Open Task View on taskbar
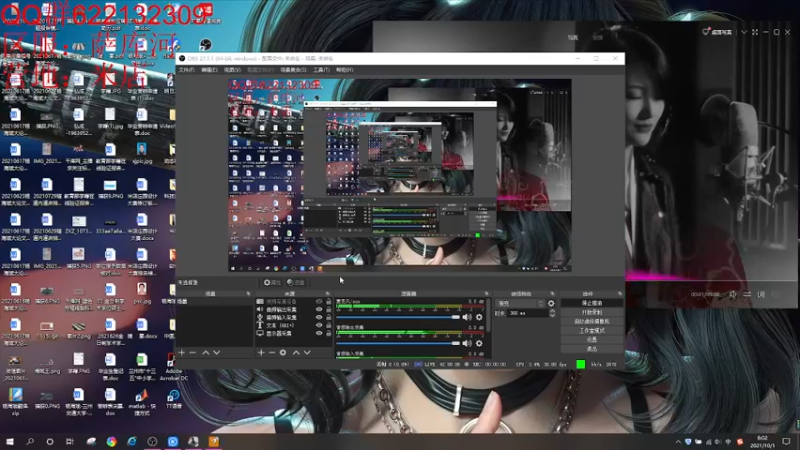This screenshot has width=800, height=450. (x=70, y=441)
